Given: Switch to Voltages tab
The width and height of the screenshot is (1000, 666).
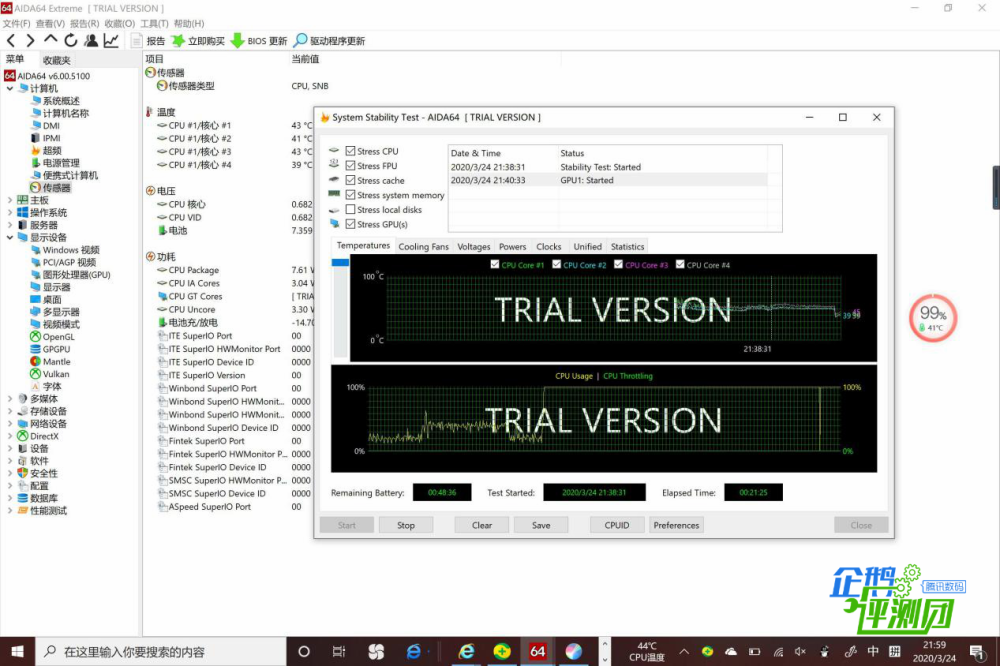Looking at the screenshot, I should tap(474, 247).
